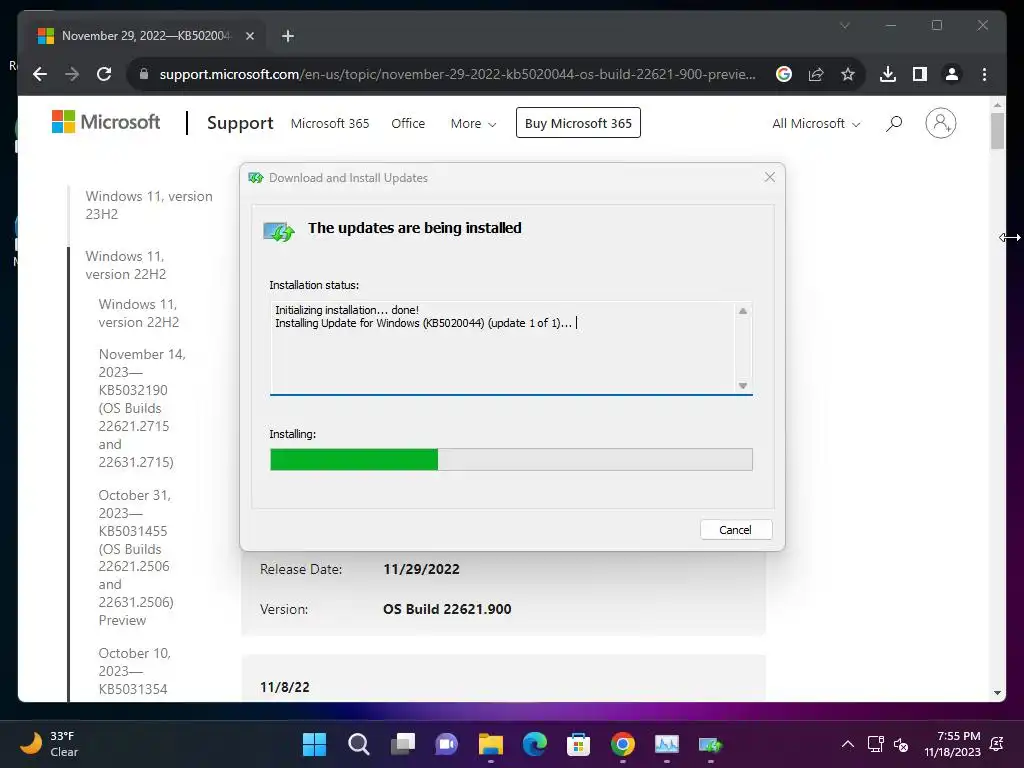Click inside the installation status text box
This screenshot has height=768, width=1024.
tap(503, 347)
